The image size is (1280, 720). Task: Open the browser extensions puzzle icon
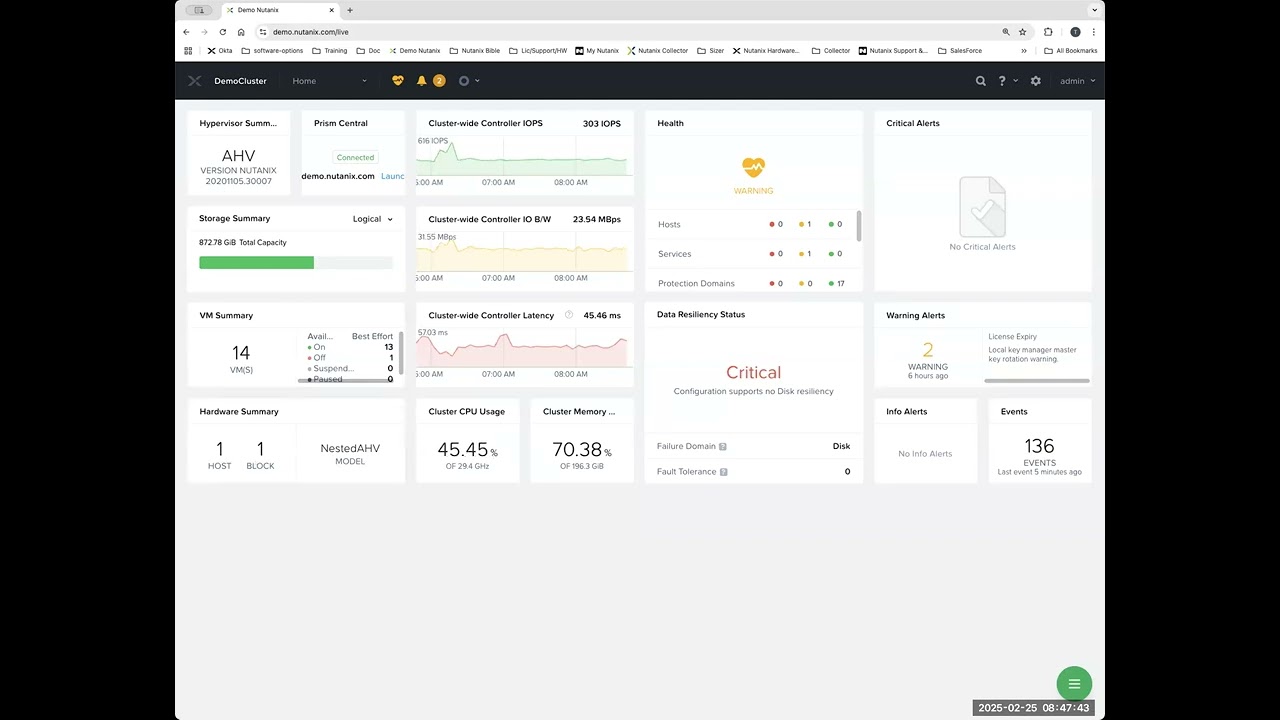point(1048,32)
